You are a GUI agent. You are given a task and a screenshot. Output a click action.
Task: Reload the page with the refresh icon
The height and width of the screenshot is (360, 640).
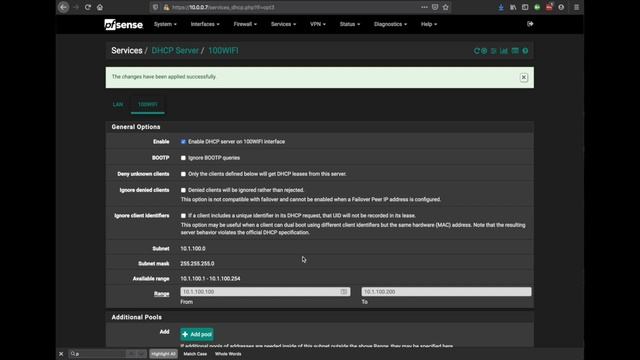coord(88,7)
